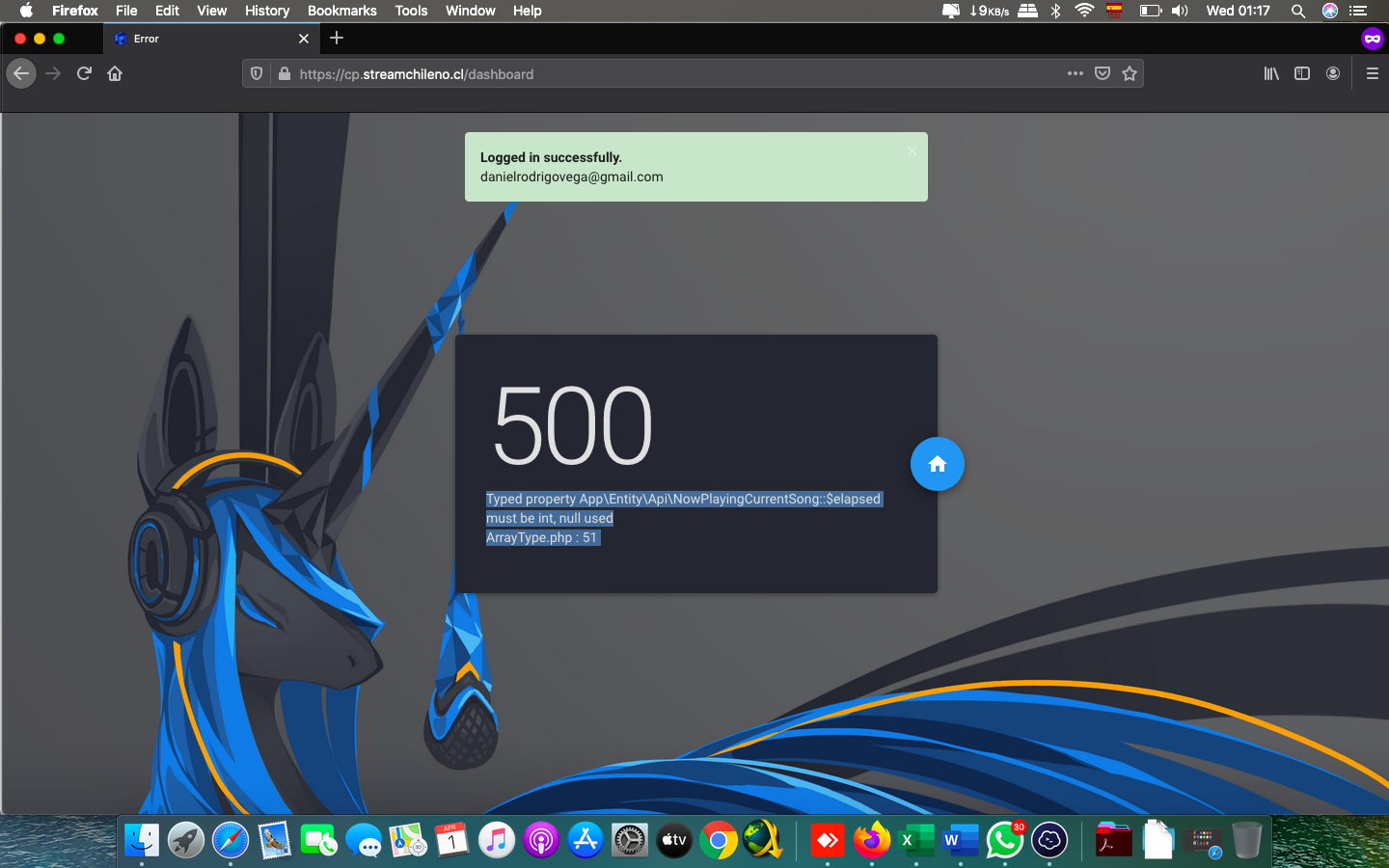Open Notification Center
Viewport: 1389px width, 868px height.
1358,11
